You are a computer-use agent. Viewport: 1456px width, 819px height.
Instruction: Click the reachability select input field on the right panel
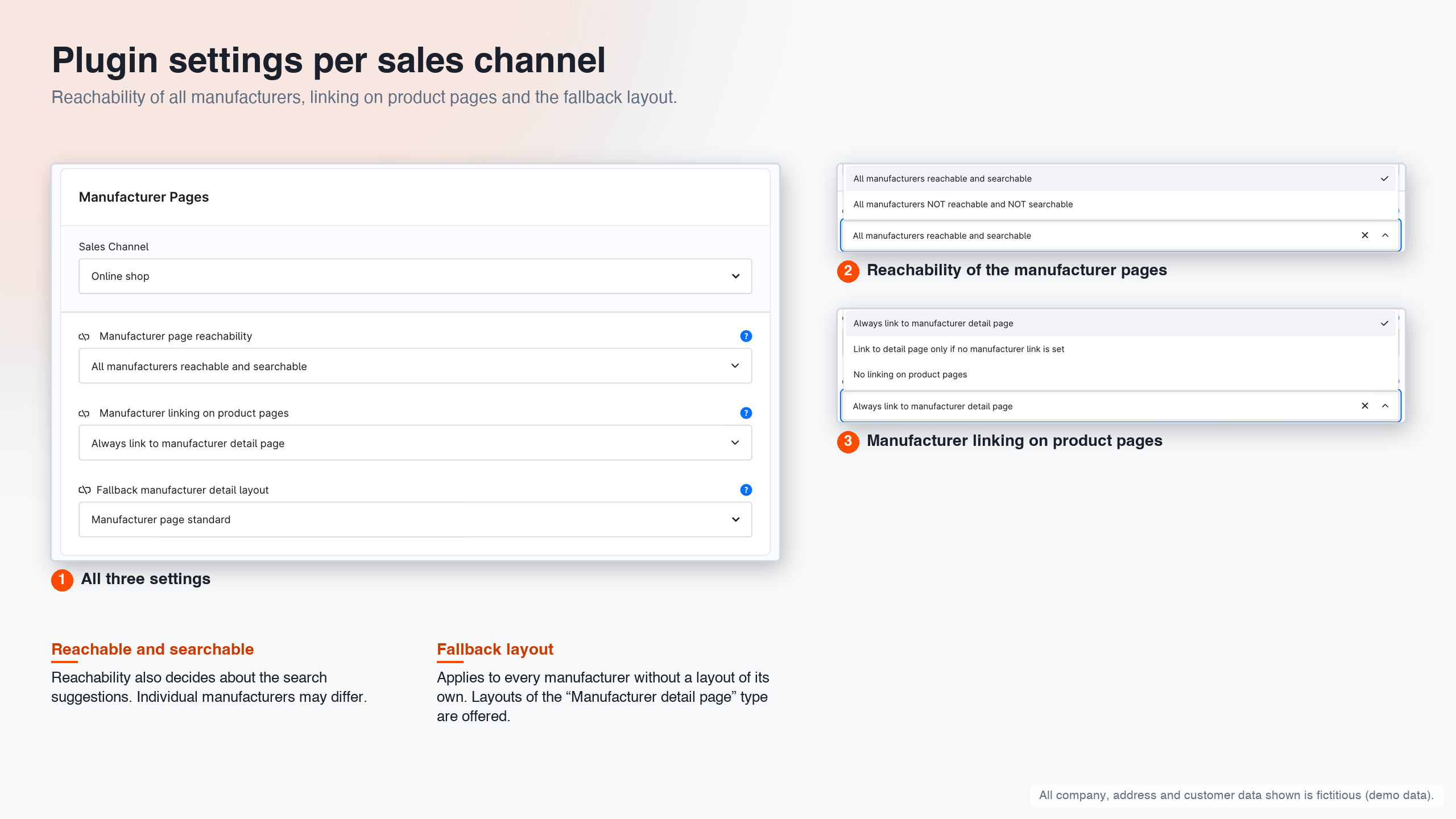point(1120,235)
